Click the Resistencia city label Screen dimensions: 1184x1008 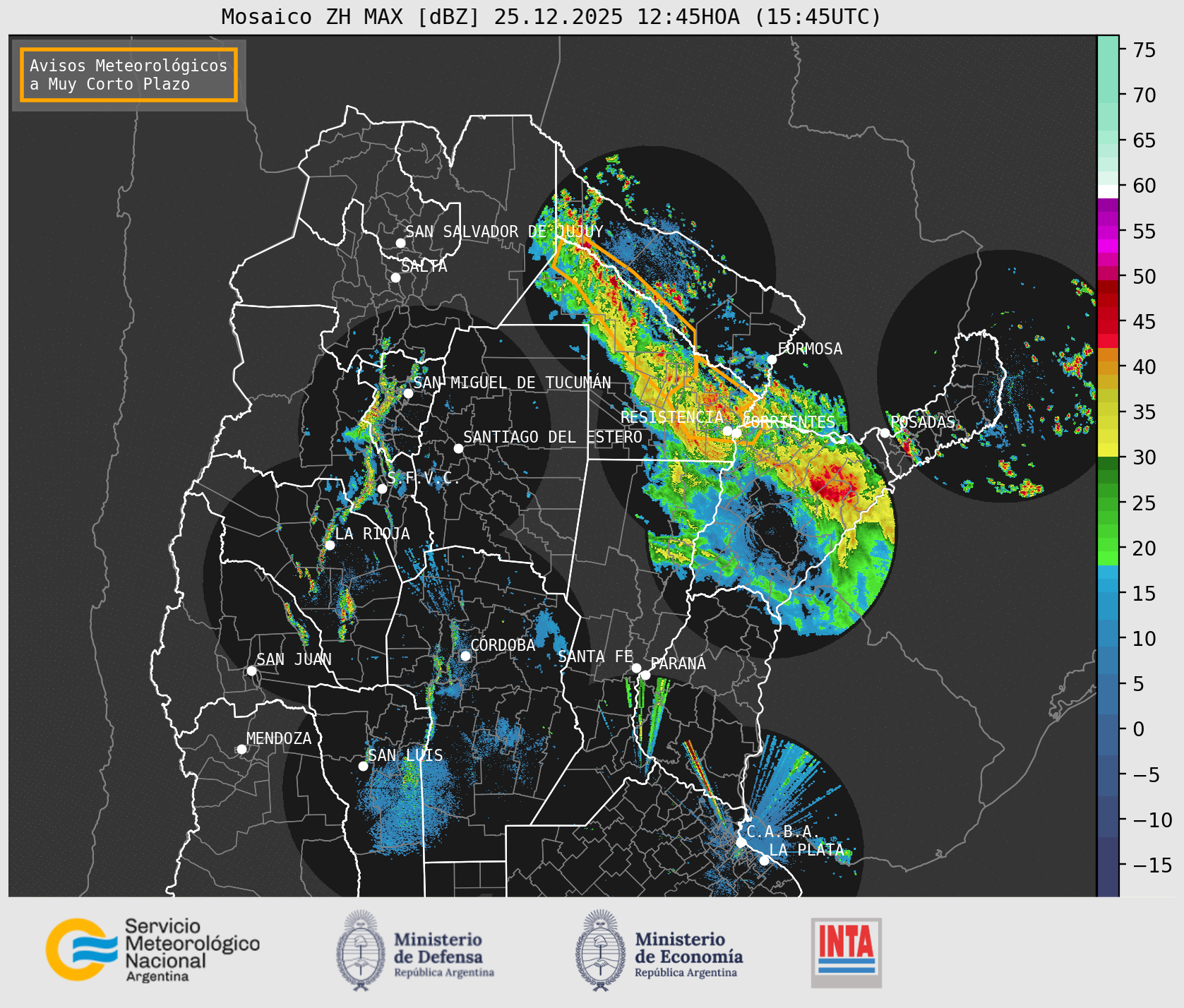672,417
